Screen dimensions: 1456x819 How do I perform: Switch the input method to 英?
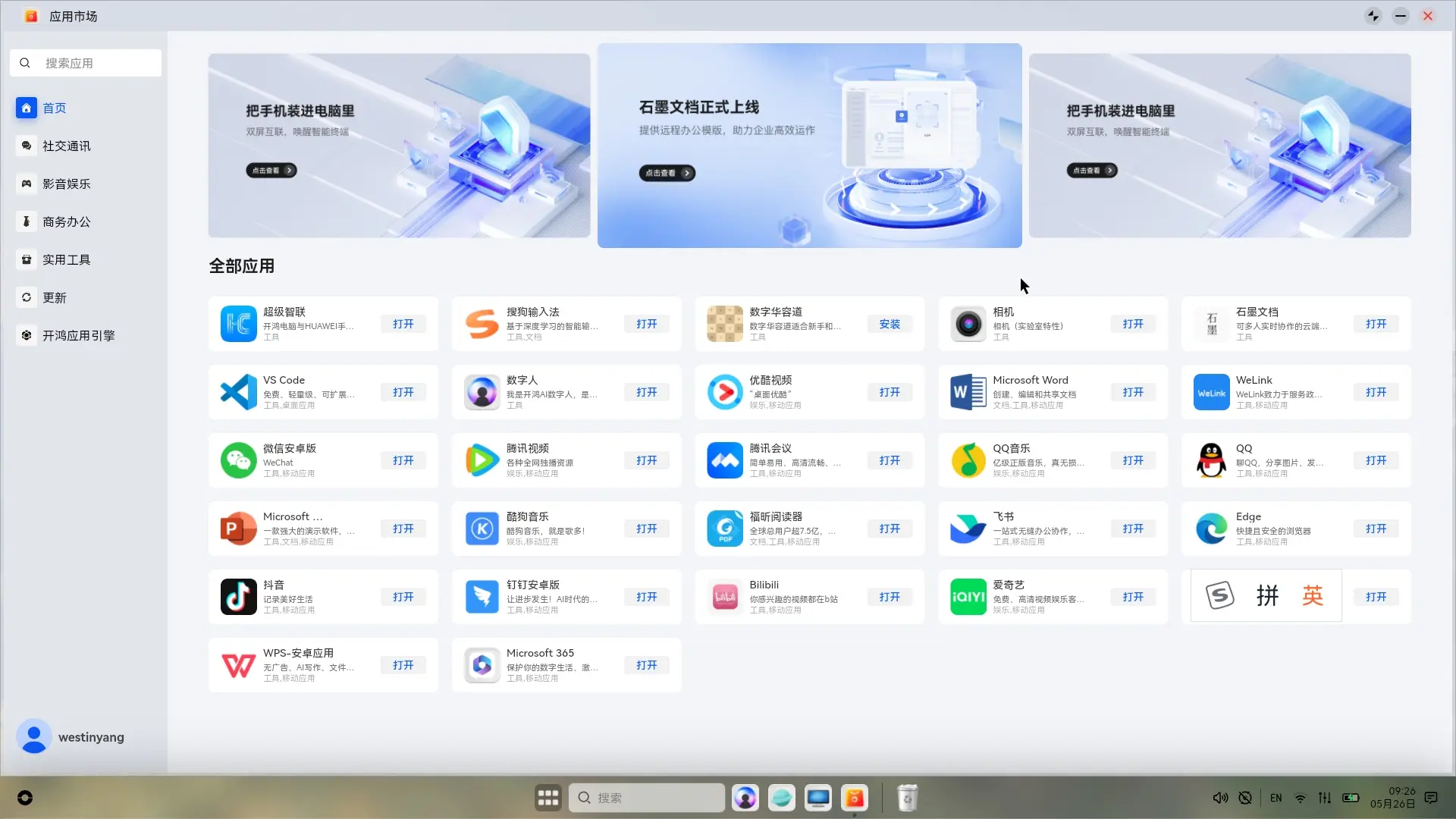click(x=1313, y=596)
